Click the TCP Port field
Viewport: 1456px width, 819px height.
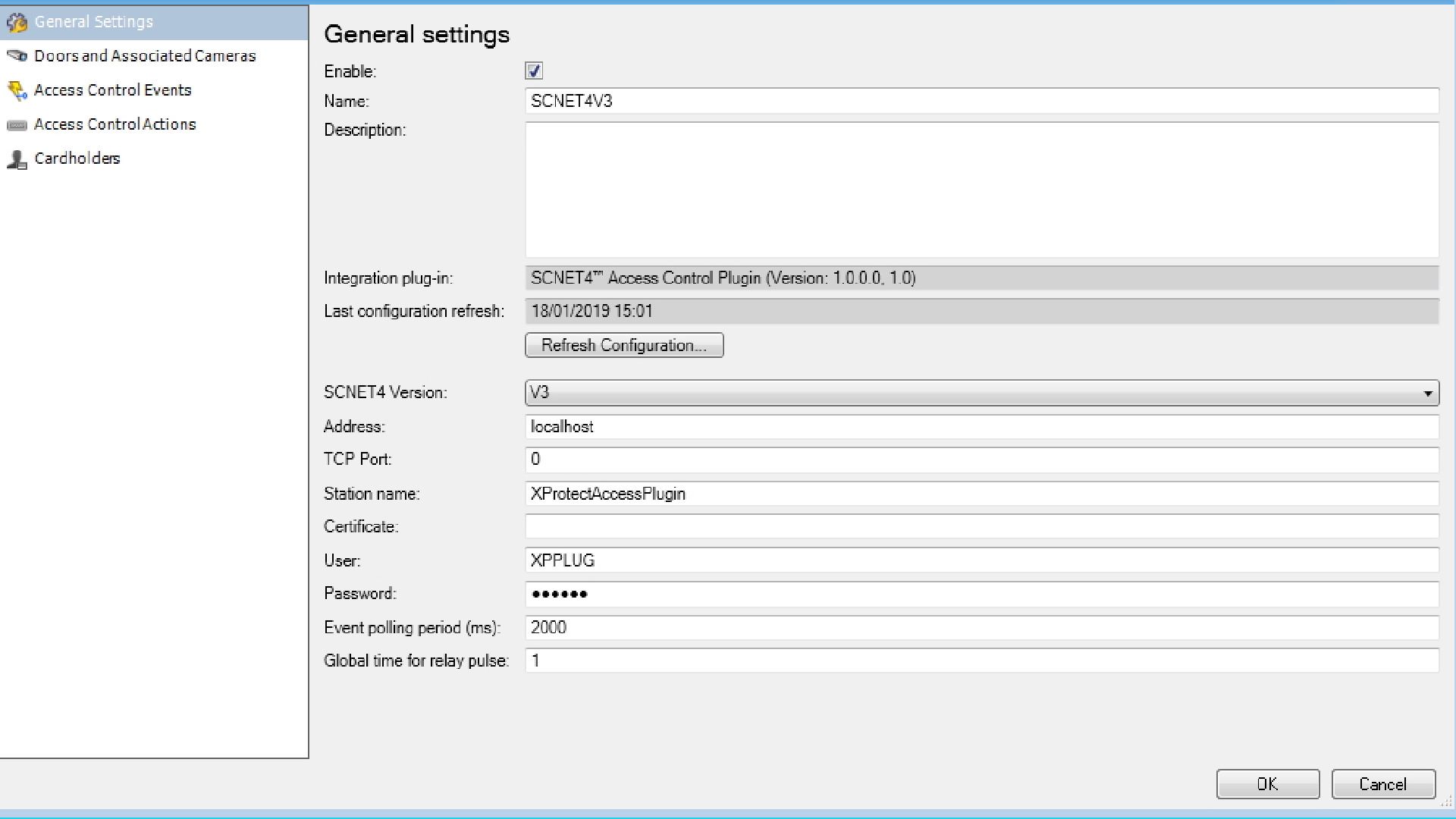pyautogui.click(x=982, y=460)
